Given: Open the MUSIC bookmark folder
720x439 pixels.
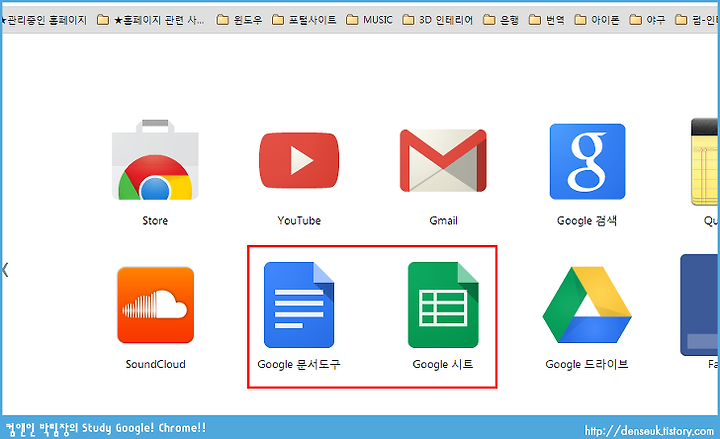Looking at the screenshot, I should pos(369,20).
